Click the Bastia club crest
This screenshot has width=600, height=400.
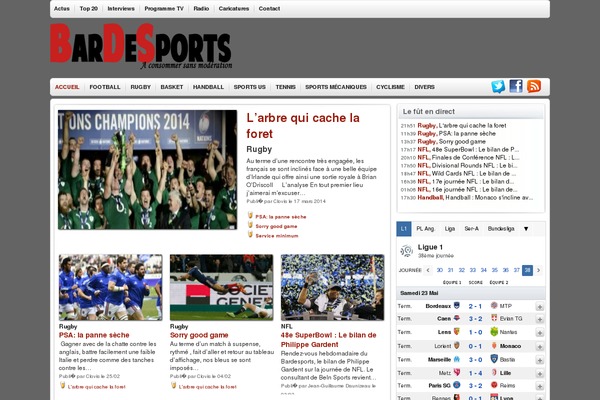click(x=494, y=359)
